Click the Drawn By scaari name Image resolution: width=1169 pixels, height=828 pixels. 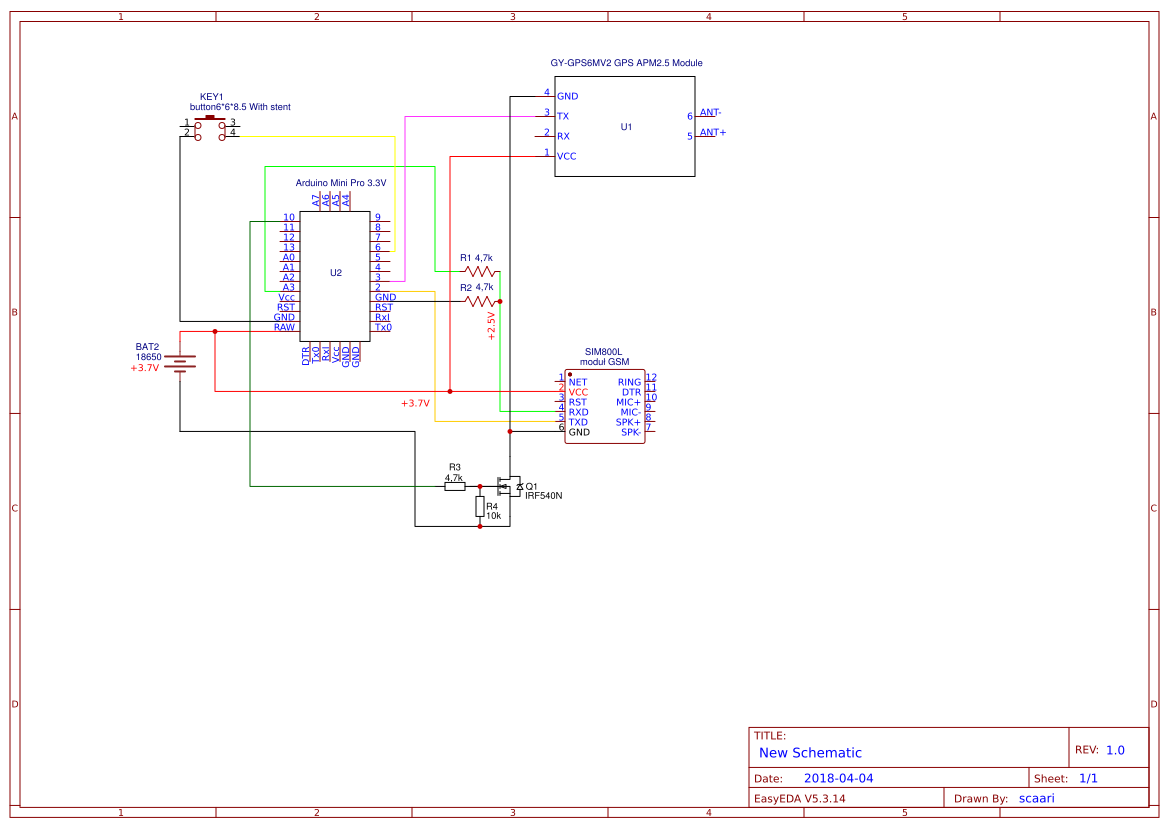point(1036,798)
